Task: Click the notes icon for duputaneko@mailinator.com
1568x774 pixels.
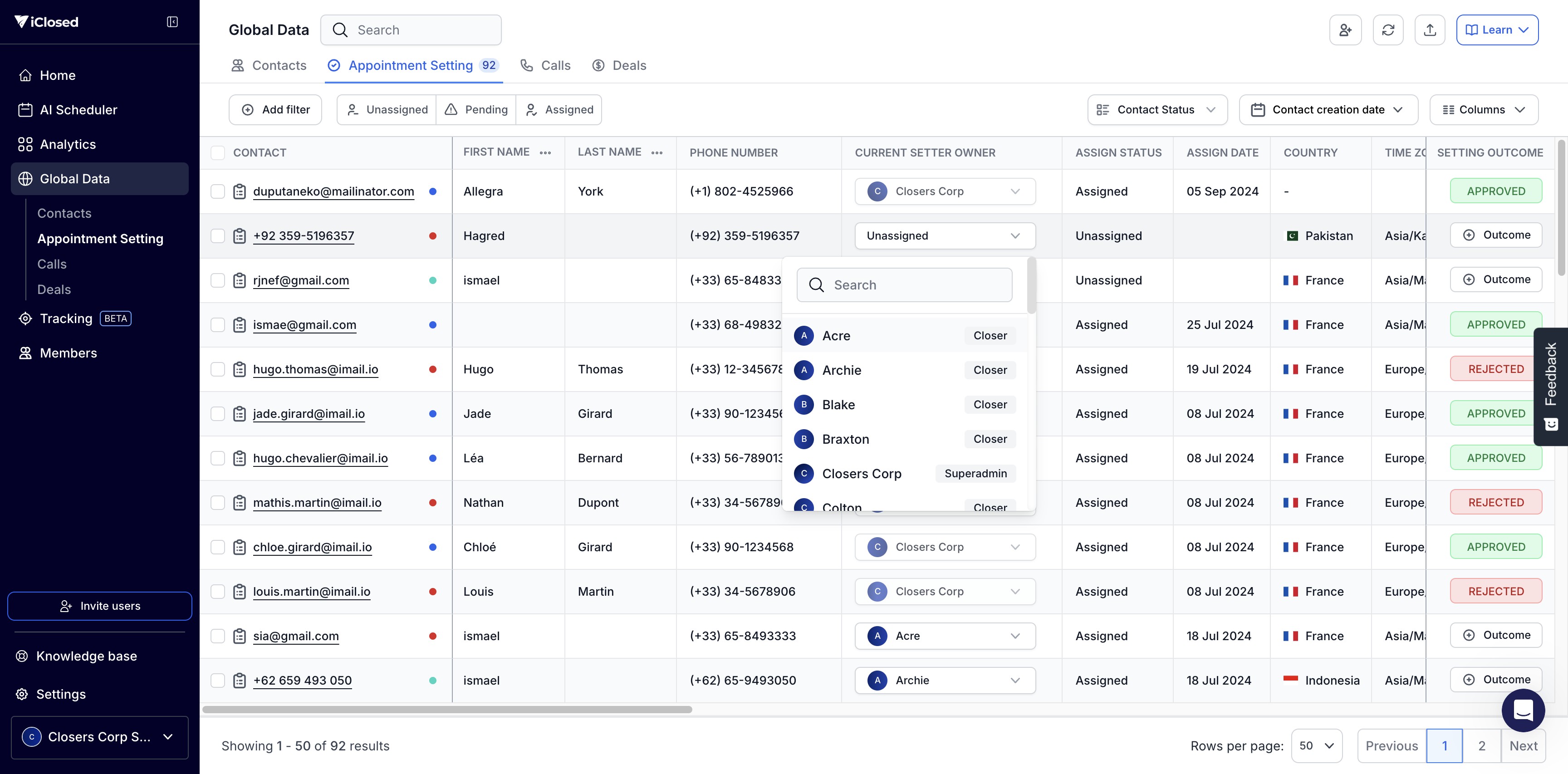Action: [x=240, y=191]
